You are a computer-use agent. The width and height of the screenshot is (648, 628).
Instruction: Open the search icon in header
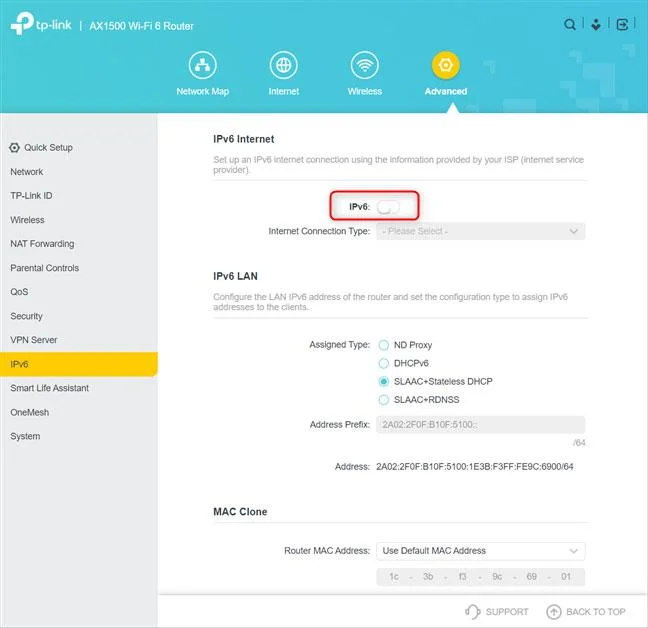pyautogui.click(x=570, y=24)
